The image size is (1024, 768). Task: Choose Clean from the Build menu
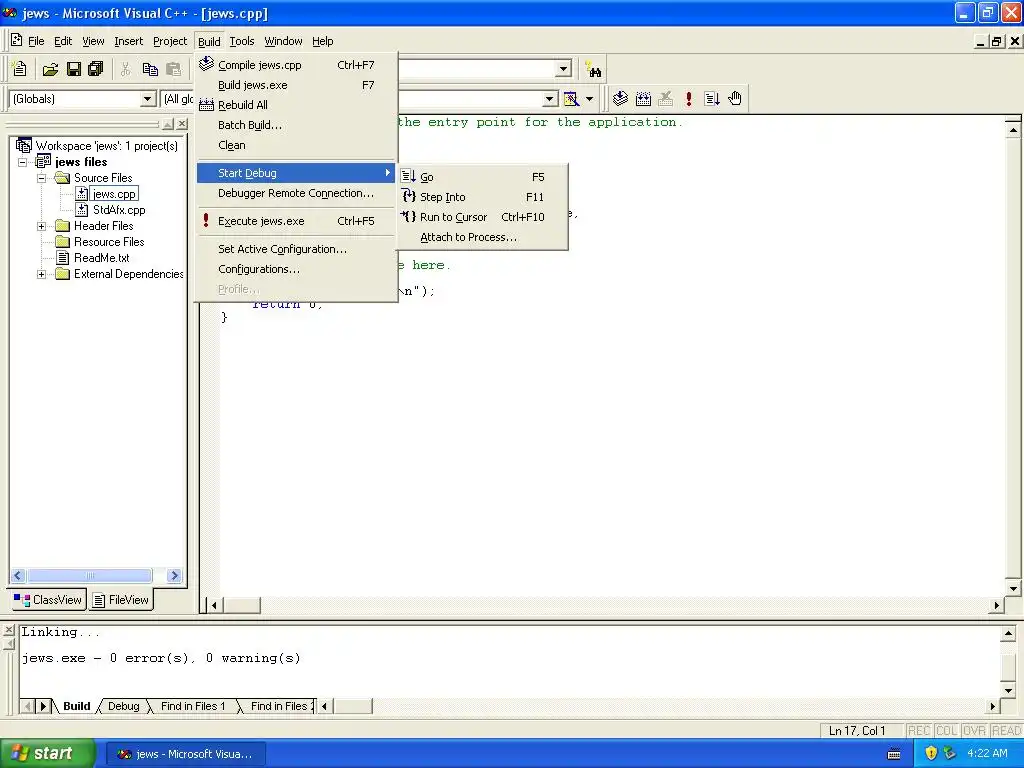click(296, 145)
